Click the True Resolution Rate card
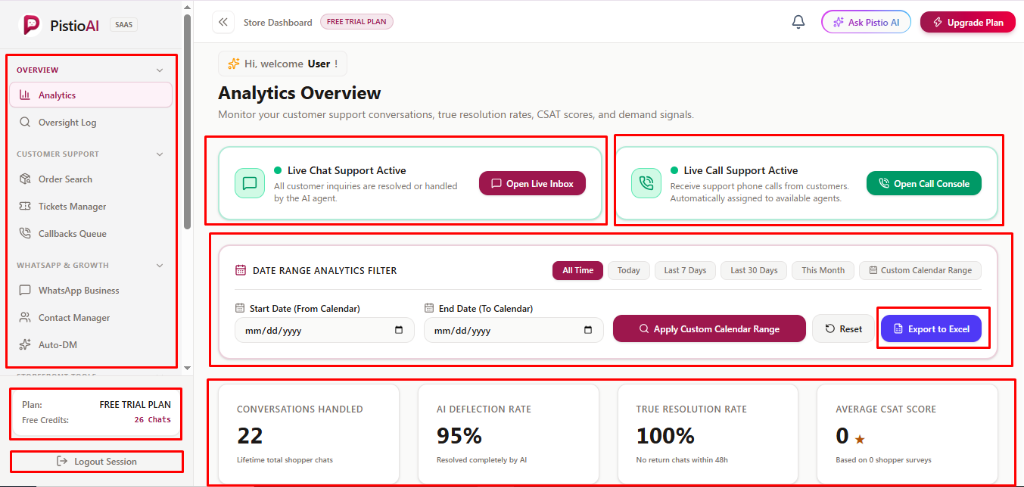 click(x=707, y=433)
